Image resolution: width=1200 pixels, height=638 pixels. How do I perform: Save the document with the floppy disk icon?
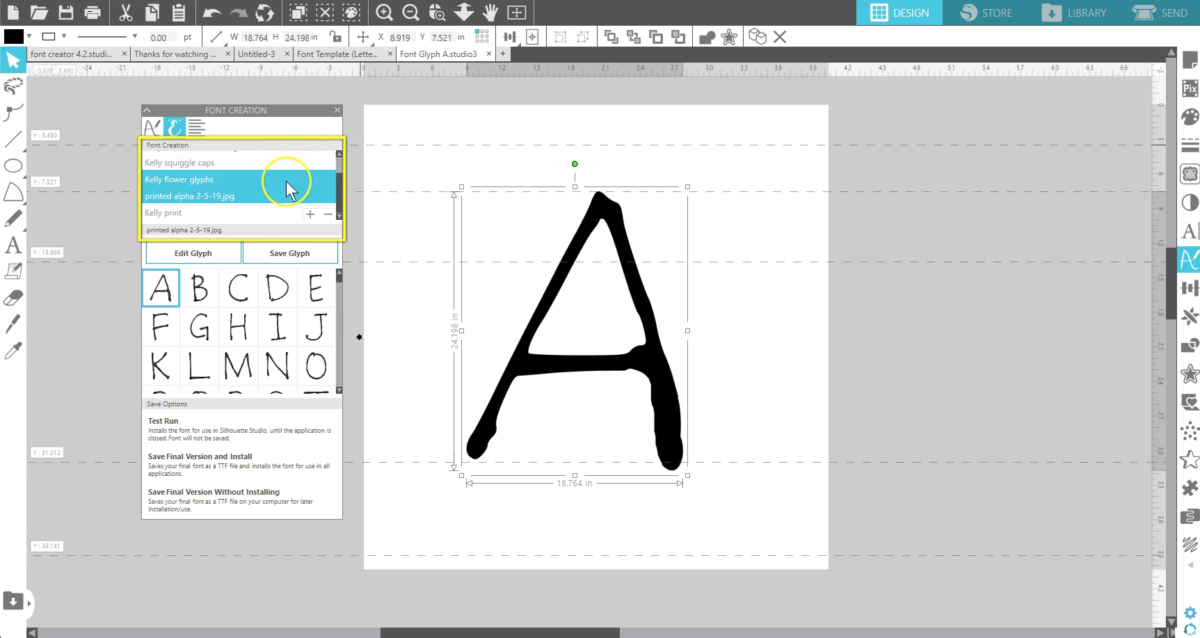point(66,13)
